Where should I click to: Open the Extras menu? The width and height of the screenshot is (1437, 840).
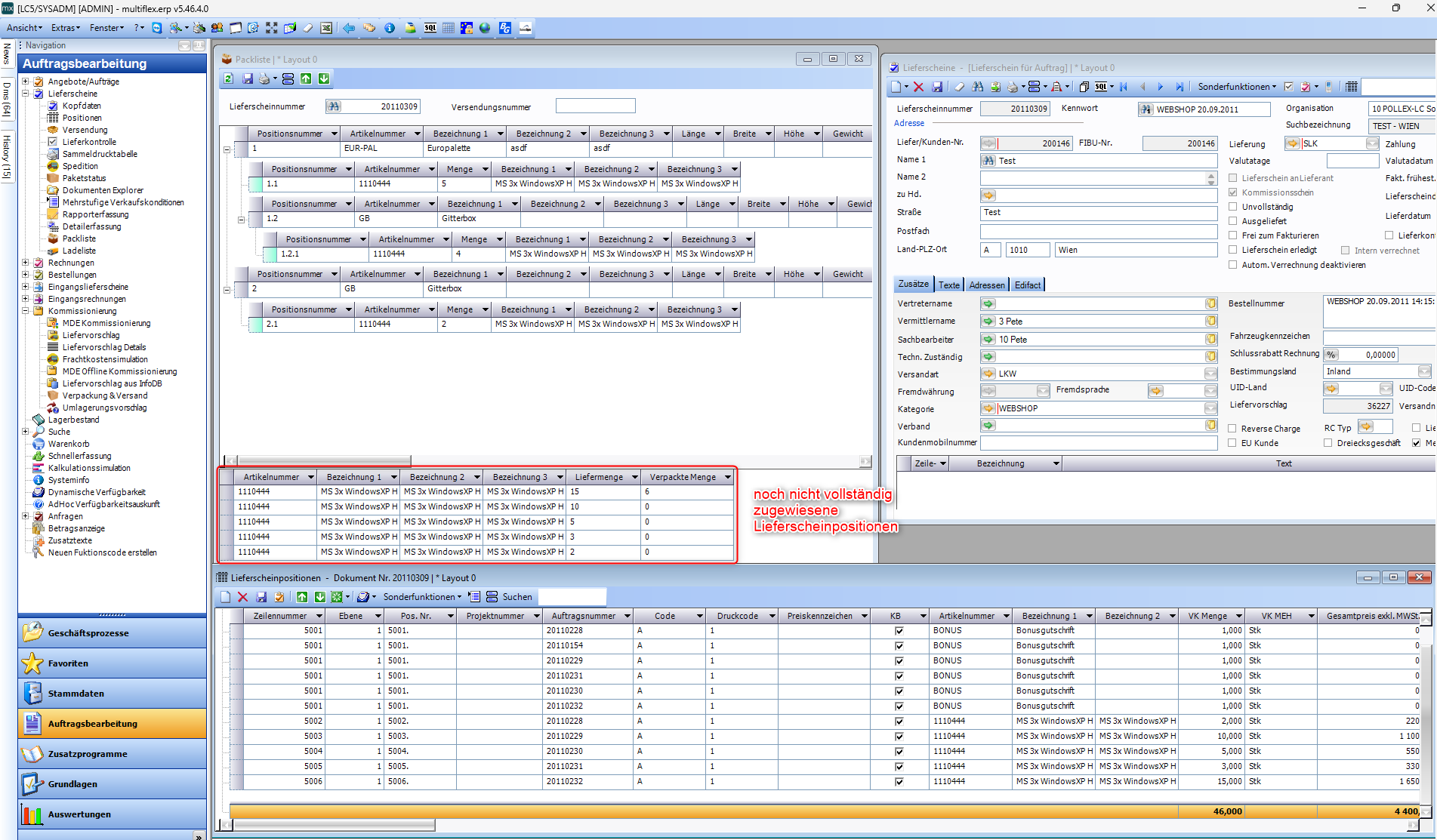pos(65,28)
